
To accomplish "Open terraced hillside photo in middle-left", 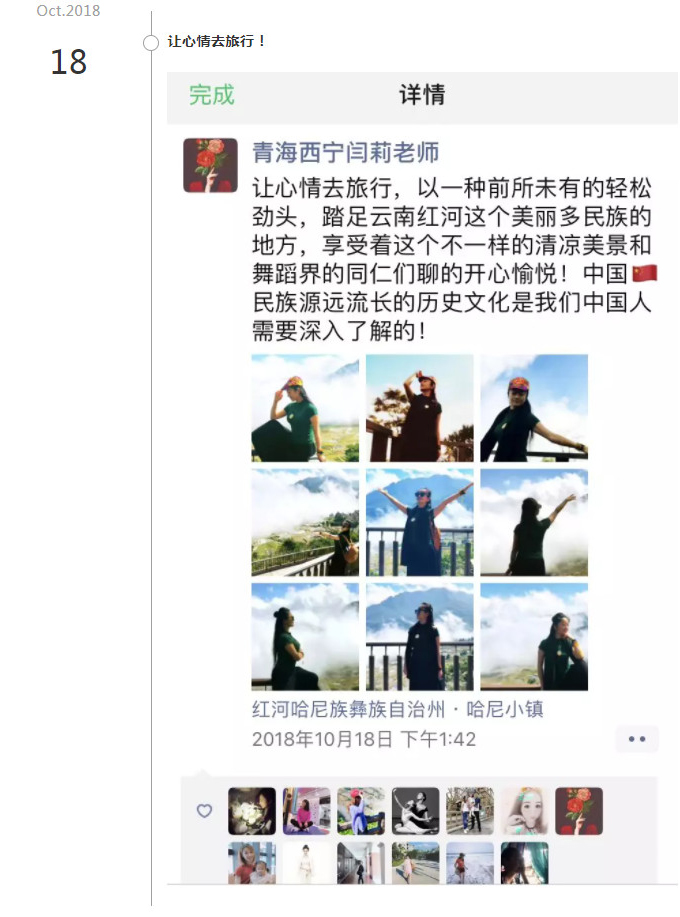I will (x=305, y=522).
